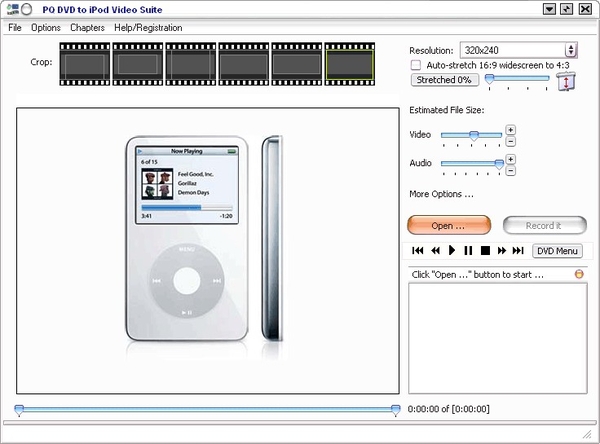This screenshot has width=600, height=444.
Task: Pause the DVD playback
Action: click(468, 250)
